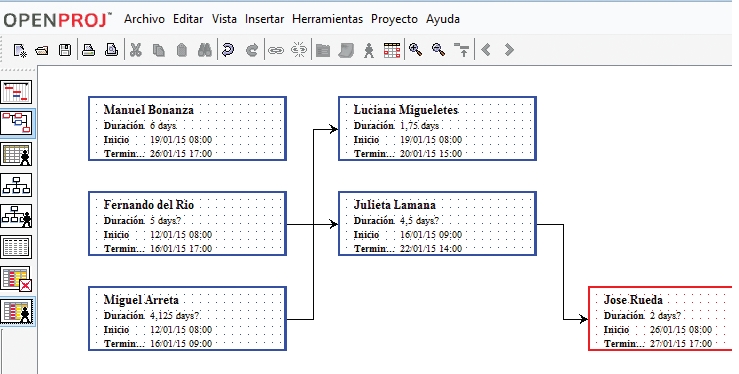This screenshot has height=374, width=739.
Task: Select the Miguel Arreta task node
Action: pyautogui.click(x=188, y=319)
